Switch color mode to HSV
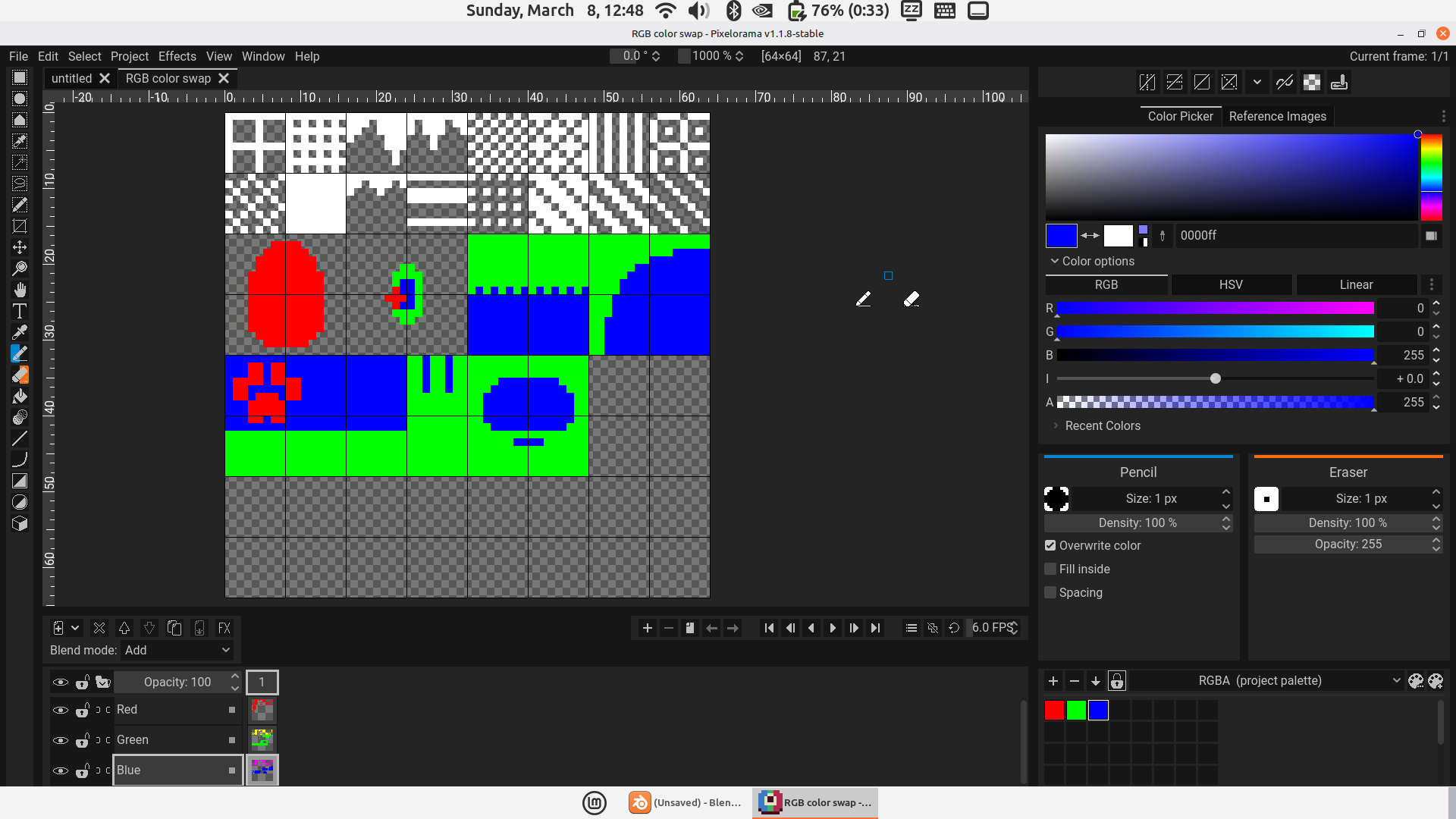Image resolution: width=1456 pixels, height=819 pixels. [x=1230, y=284]
